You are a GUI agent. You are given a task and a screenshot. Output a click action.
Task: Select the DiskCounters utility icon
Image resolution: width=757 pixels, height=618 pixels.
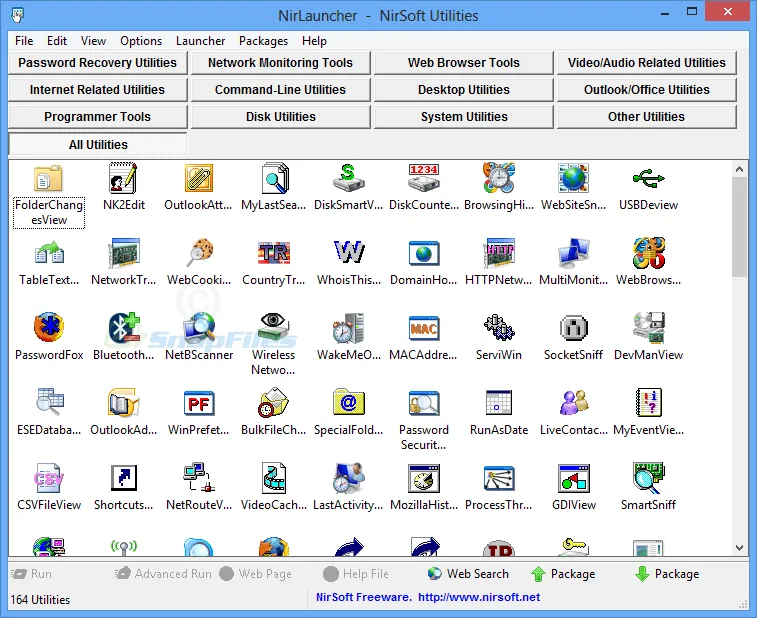(423, 179)
